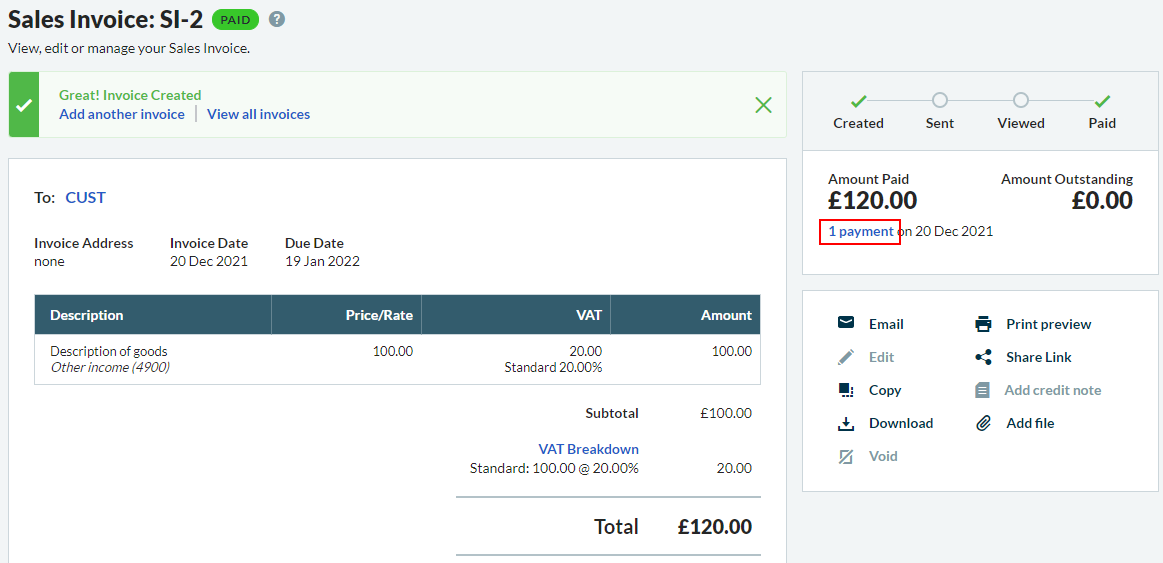This screenshot has width=1163, height=563.
Task: Click the help question mark icon
Action: click(277, 19)
